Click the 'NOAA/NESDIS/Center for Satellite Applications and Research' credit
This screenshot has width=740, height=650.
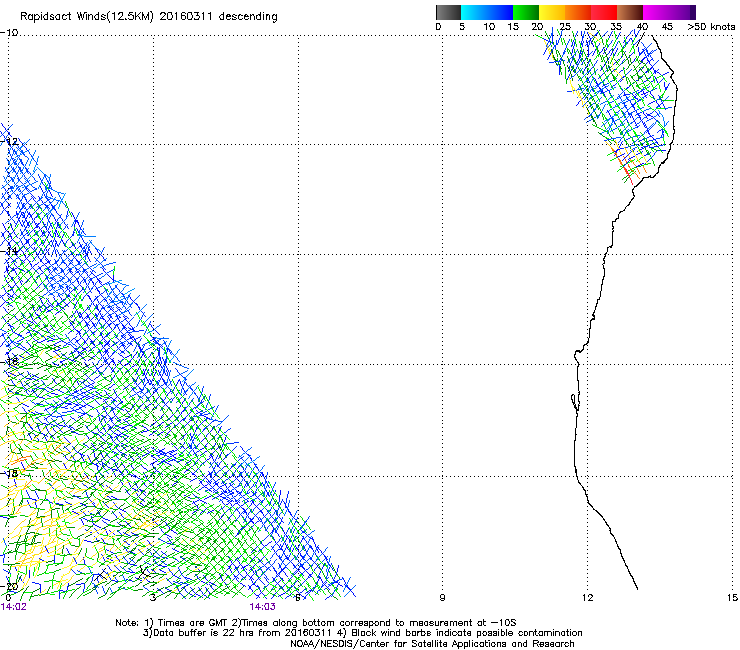pyautogui.click(x=432, y=644)
